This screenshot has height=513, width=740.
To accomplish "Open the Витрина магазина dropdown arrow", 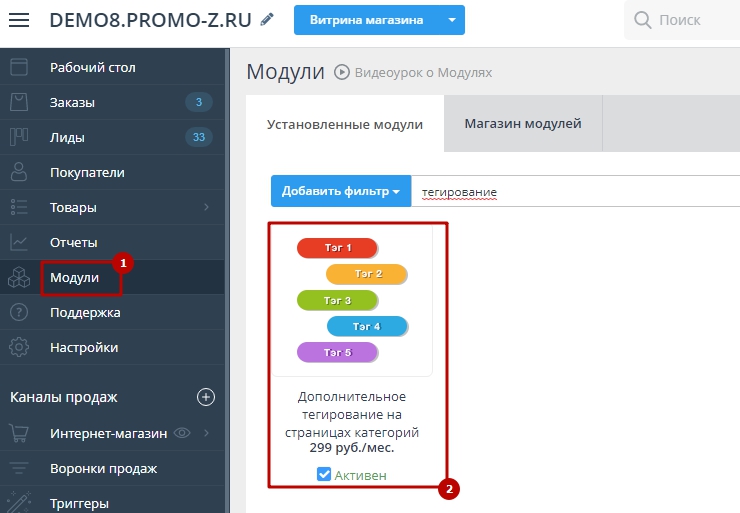I will tap(452, 20).
